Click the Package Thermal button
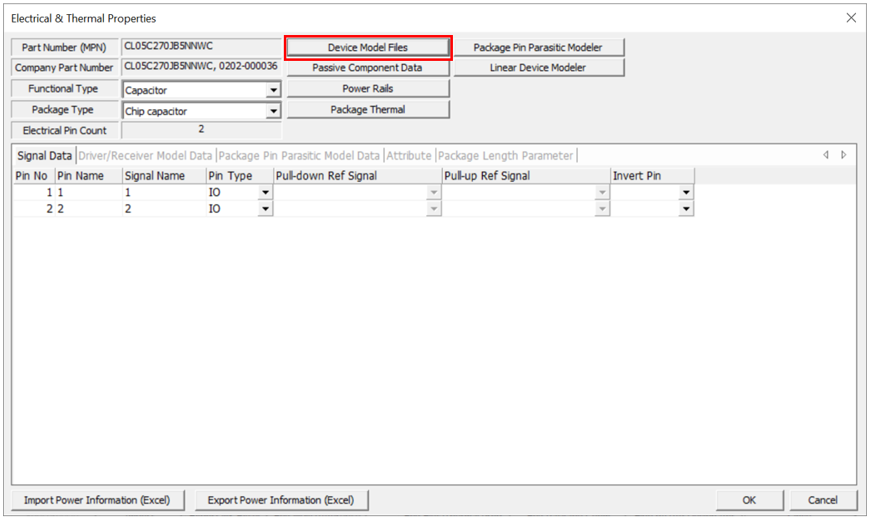875x517 pixels. tap(367, 110)
